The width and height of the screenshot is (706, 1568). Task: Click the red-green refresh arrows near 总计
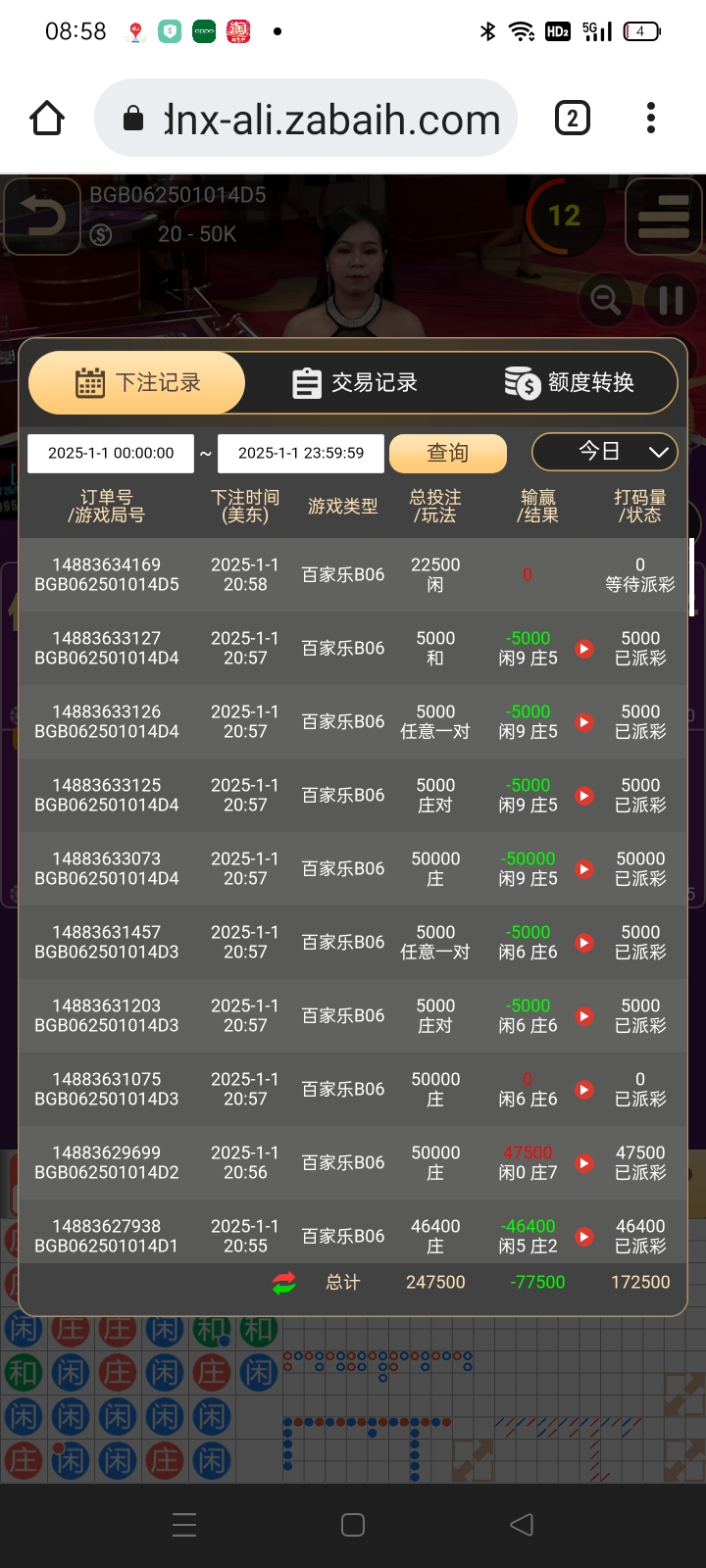(284, 1283)
